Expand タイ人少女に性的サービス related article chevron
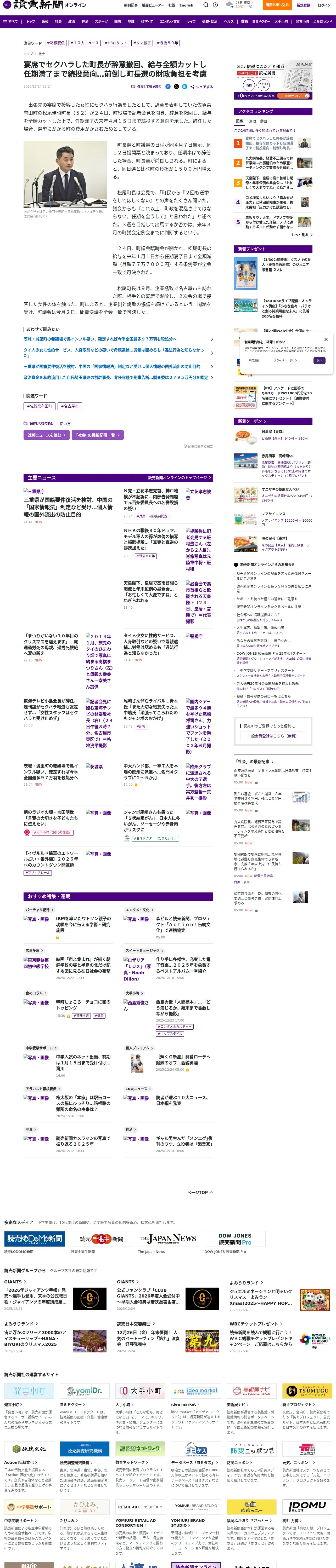336x1568 pixels. pyautogui.click(x=212, y=353)
